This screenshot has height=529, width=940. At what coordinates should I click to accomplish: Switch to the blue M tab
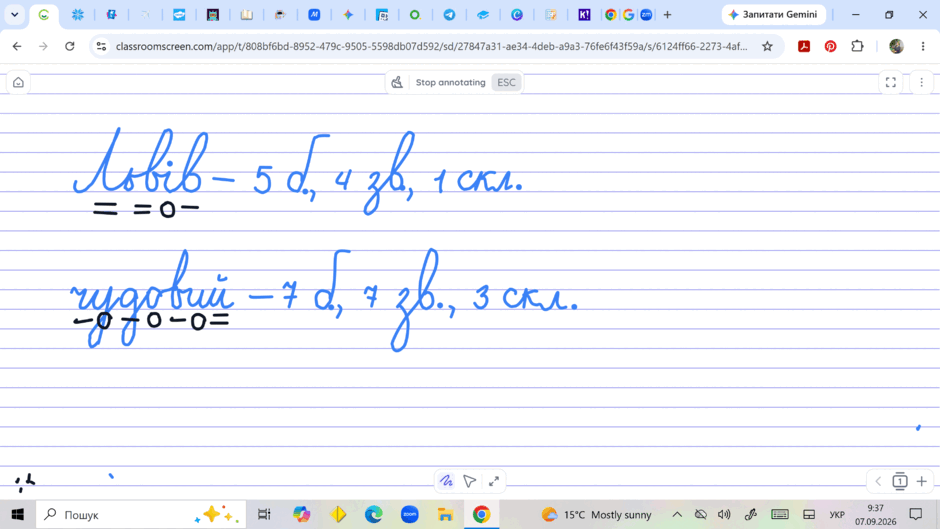tap(314, 15)
